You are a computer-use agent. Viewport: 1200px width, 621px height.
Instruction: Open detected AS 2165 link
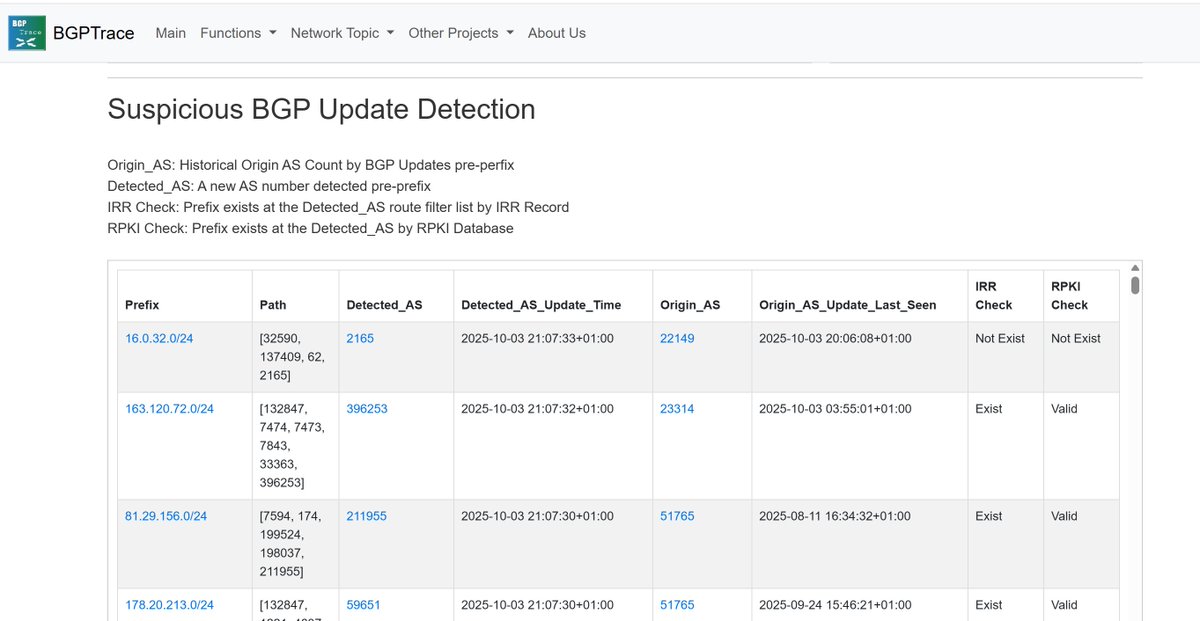(360, 339)
